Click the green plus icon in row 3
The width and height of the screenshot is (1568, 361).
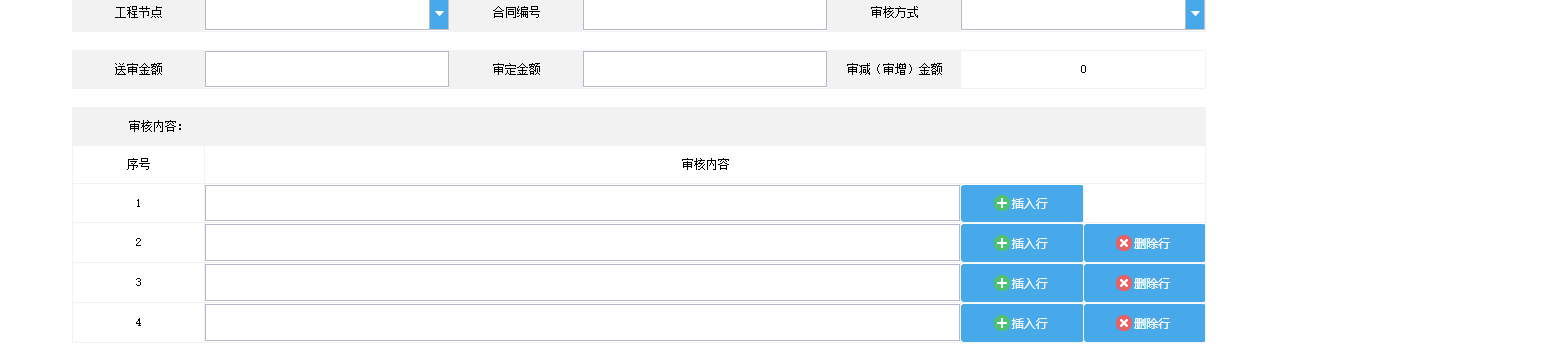1001,283
